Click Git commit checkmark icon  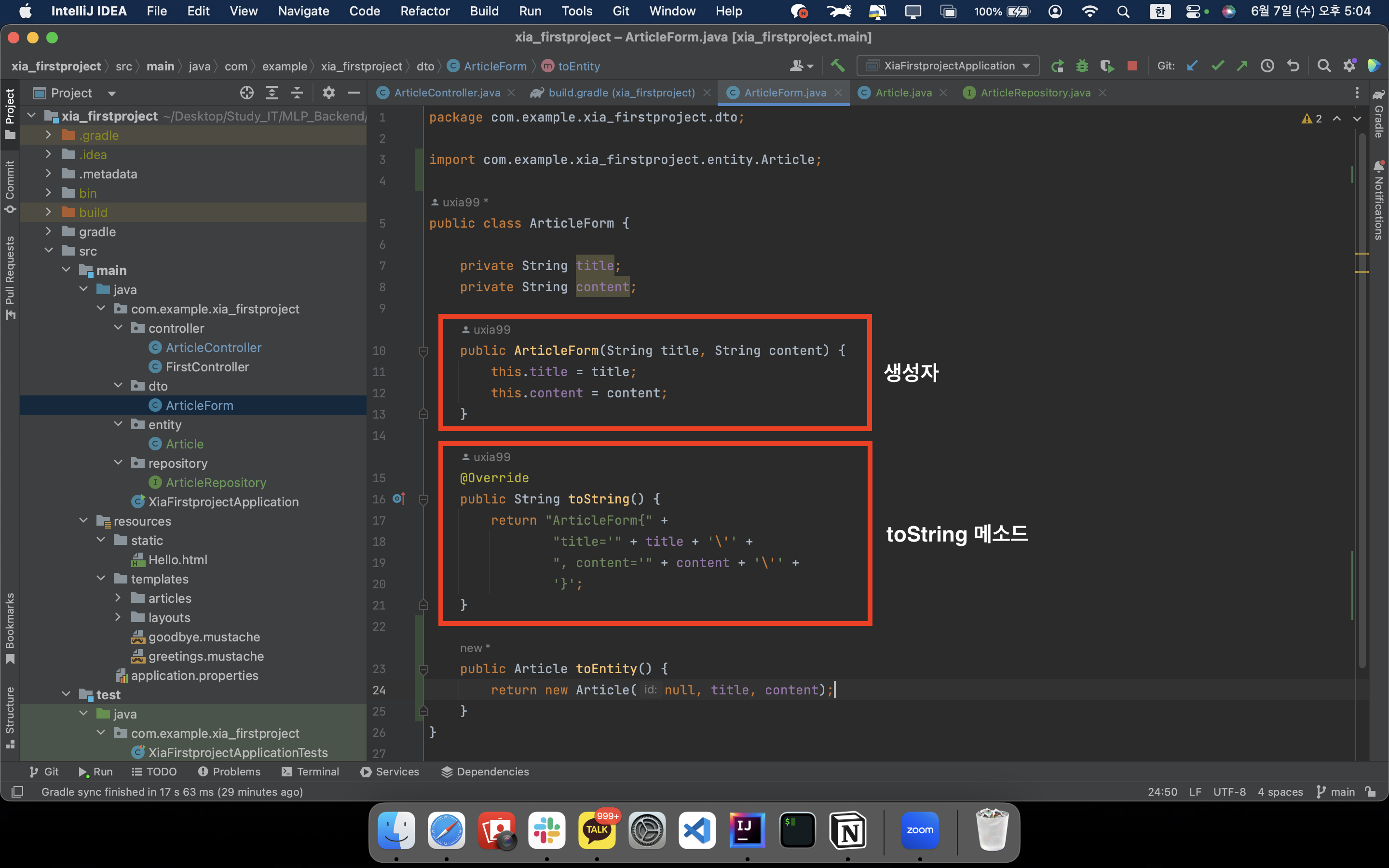click(x=1217, y=66)
